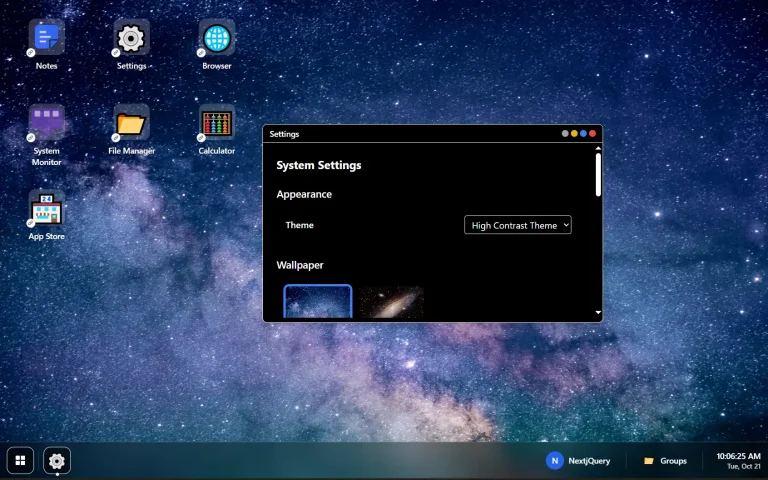The width and height of the screenshot is (768, 480).
Task: Click the scroll-down arrow in Settings
Action: [598, 312]
